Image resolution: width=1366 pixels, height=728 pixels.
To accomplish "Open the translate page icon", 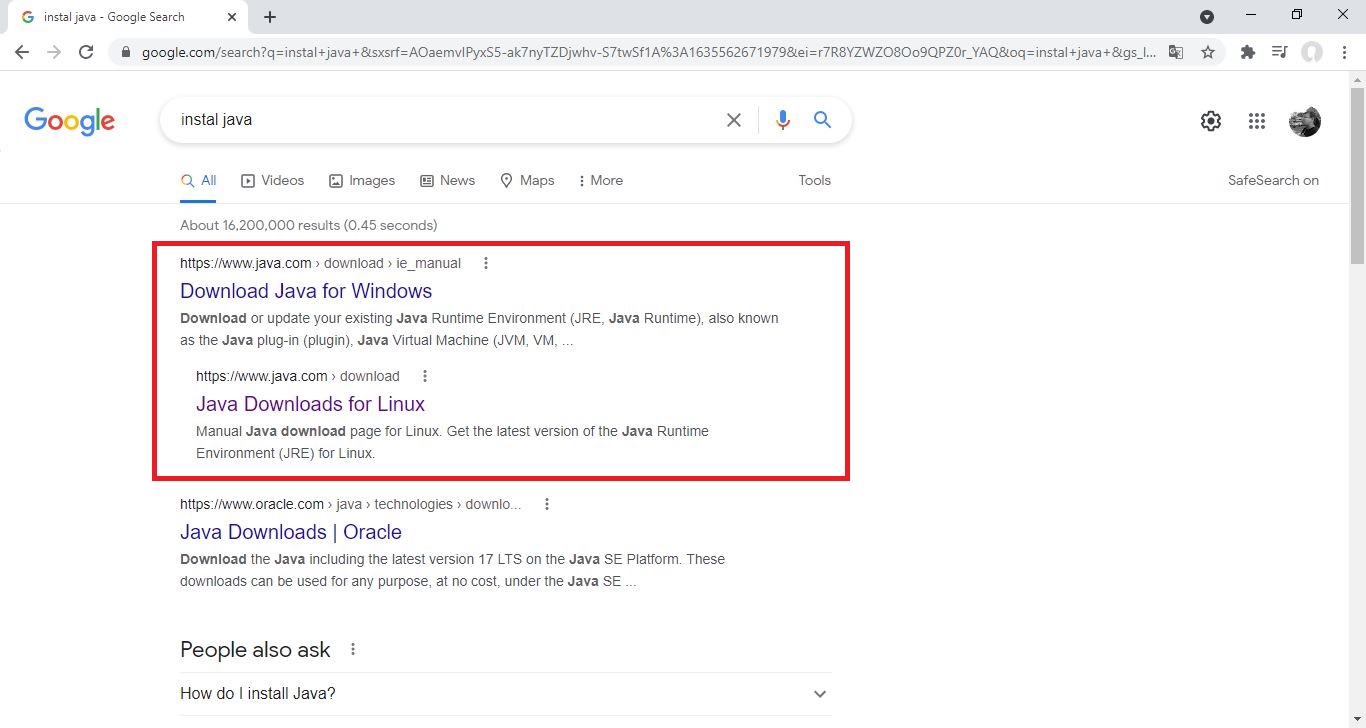I will coord(1176,52).
